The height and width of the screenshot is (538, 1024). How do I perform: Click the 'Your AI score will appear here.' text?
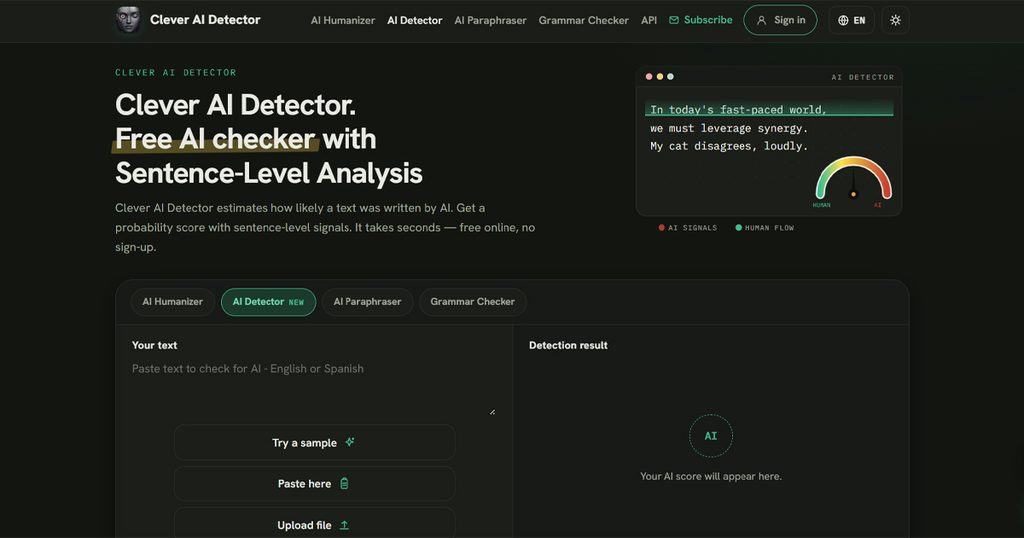click(711, 477)
